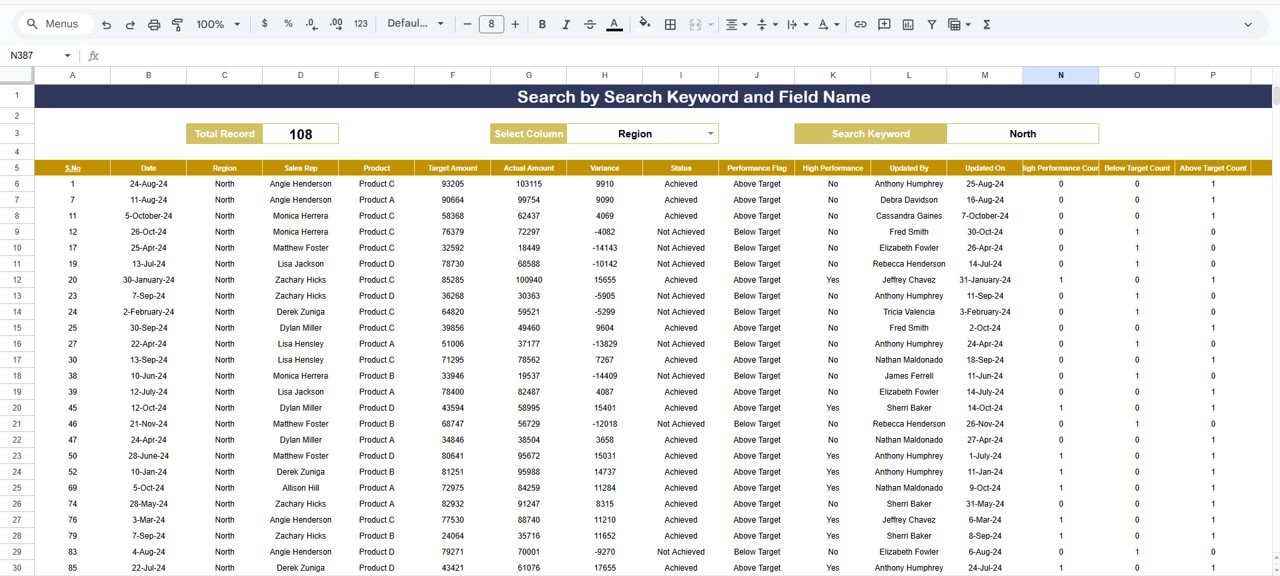Increase decimal places
Image resolution: width=1280 pixels, height=576 pixels.
tap(335, 24)
